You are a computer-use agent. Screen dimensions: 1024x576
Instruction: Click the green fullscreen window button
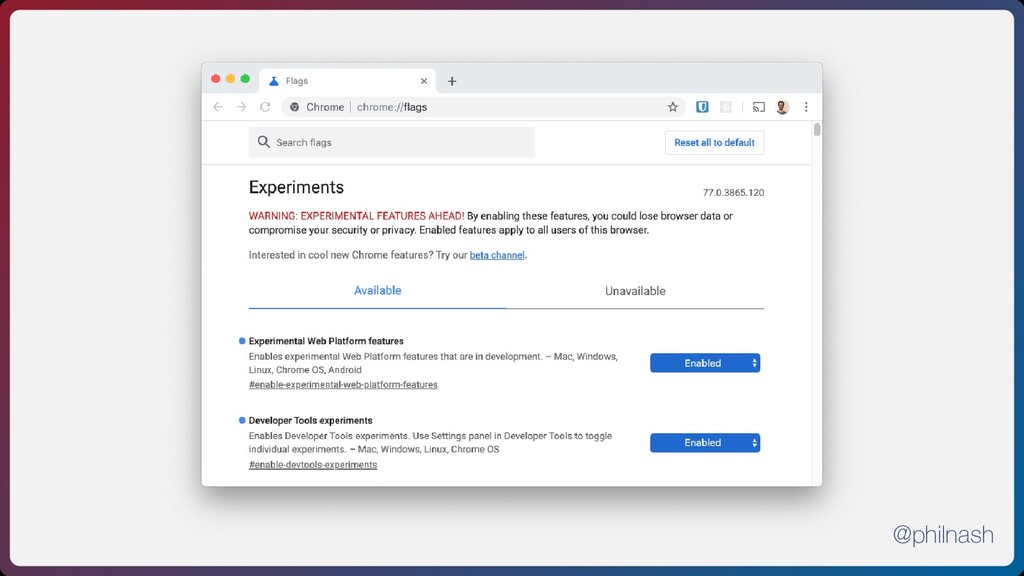coord(245,78)
